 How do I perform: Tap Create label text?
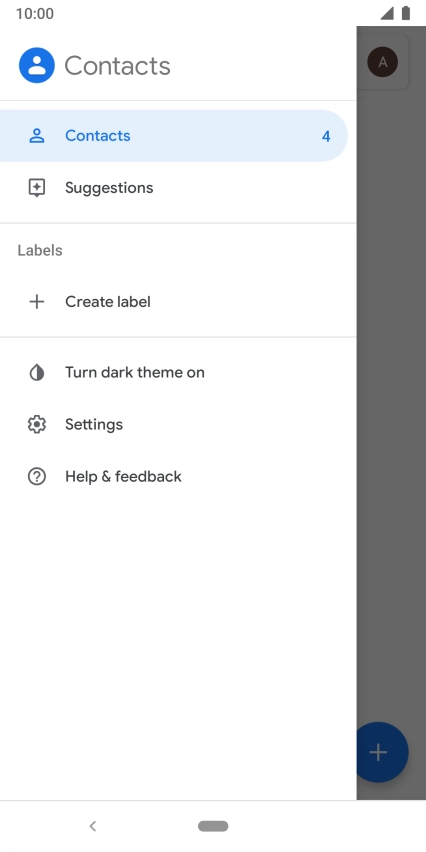pyautogui.click(x=108, y=302)
